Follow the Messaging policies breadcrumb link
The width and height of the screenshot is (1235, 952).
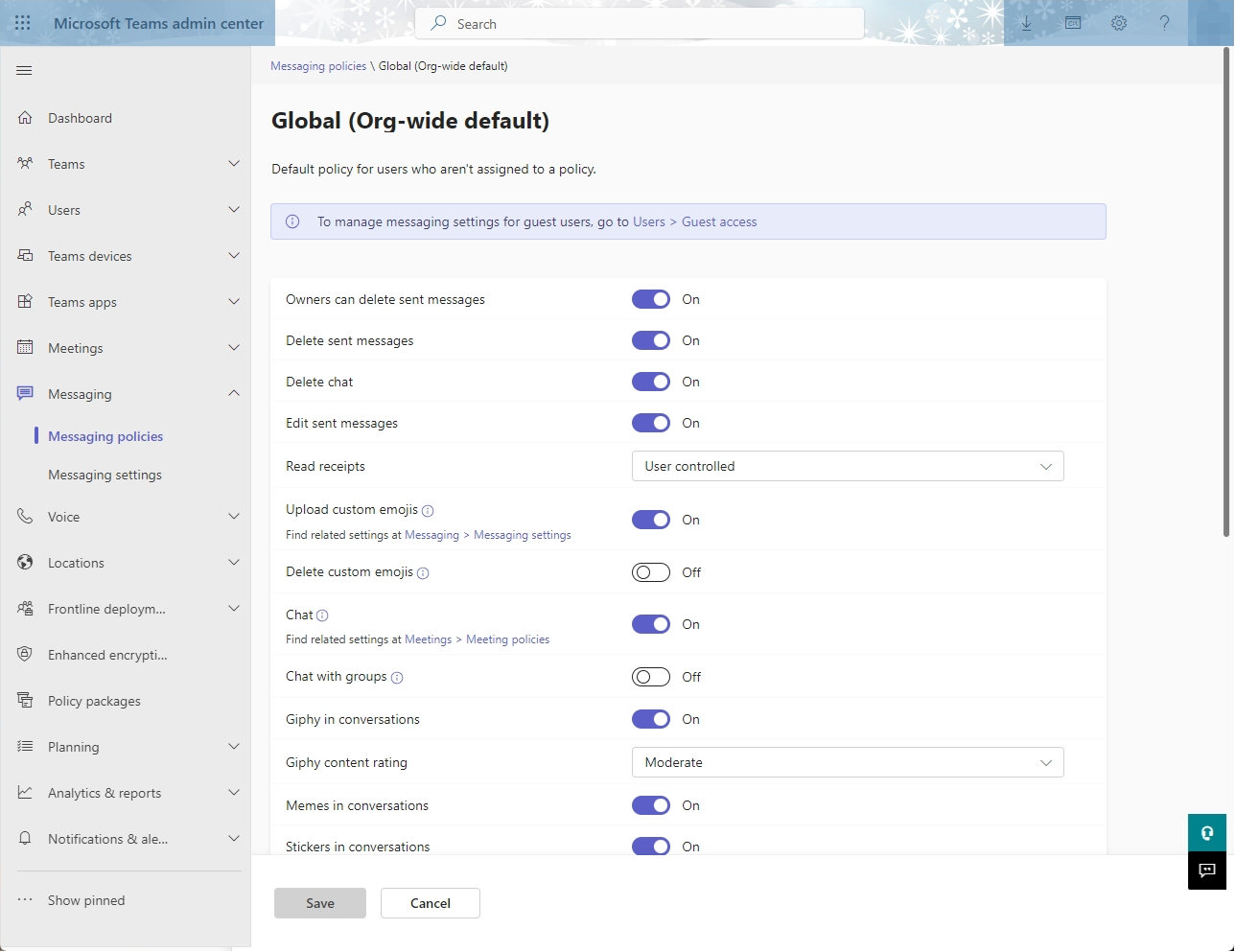(318, 66)
